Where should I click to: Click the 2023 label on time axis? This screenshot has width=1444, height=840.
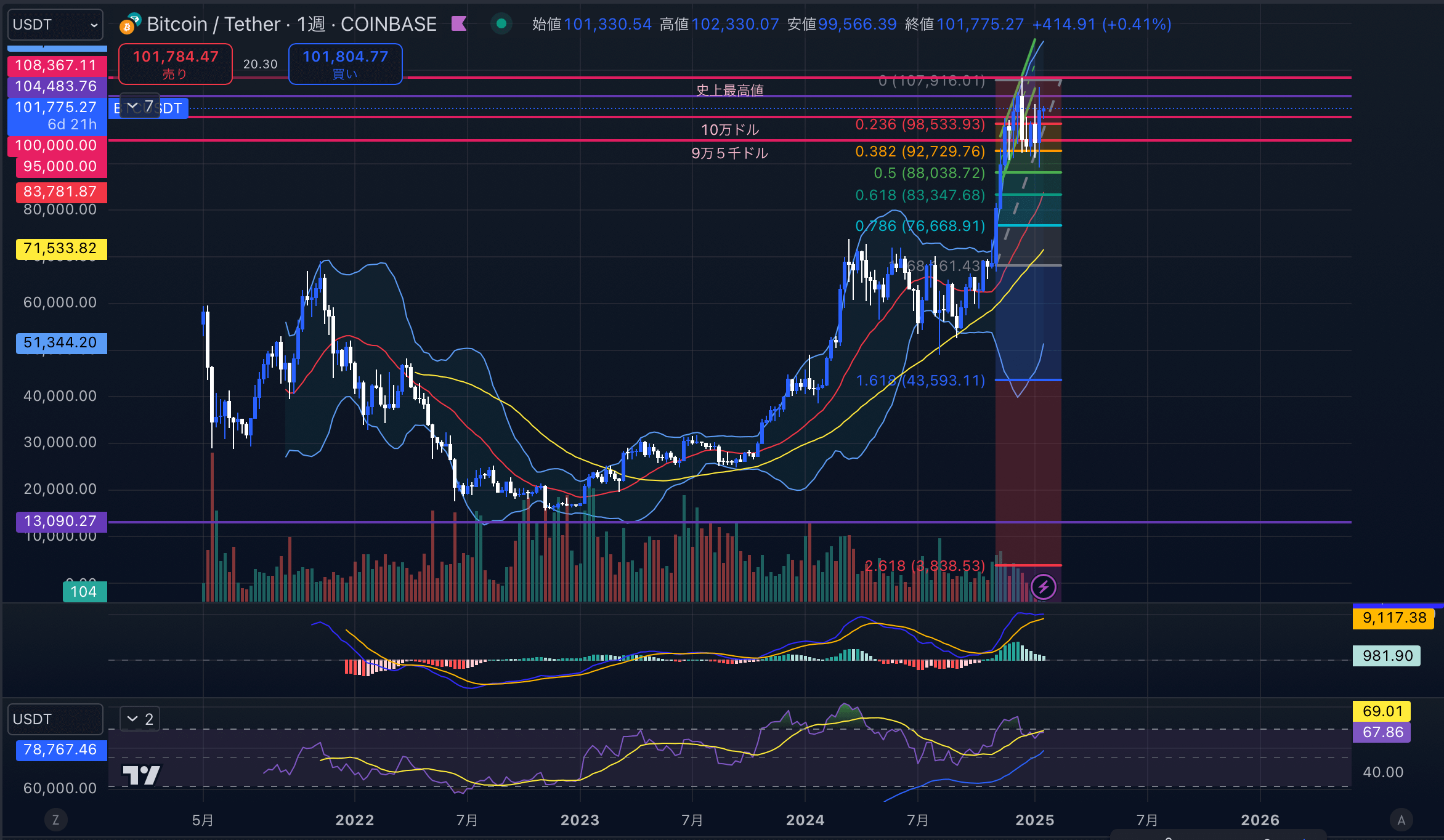click(580, 820)
